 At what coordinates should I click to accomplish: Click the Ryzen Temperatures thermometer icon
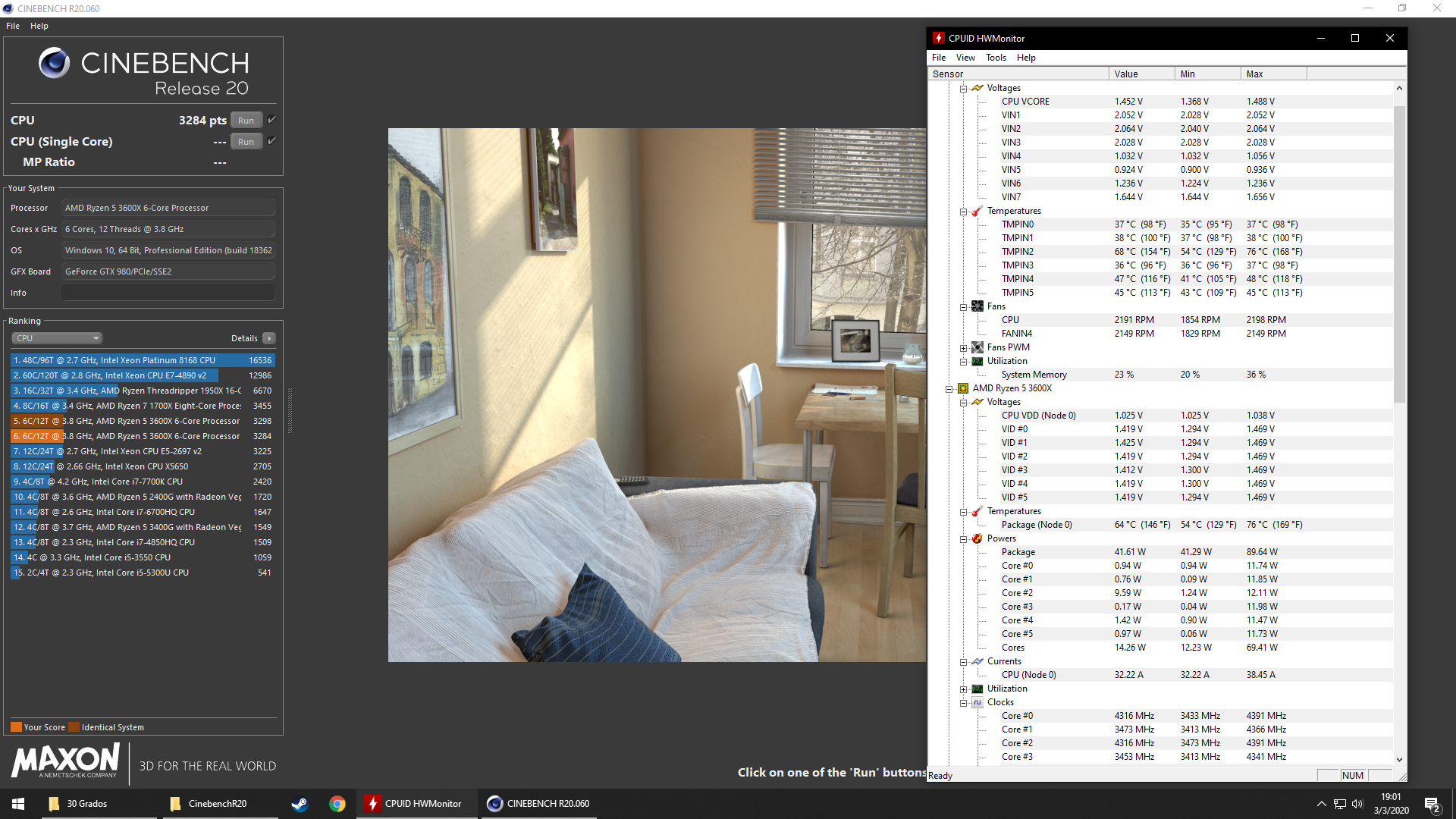pos(977,511)
